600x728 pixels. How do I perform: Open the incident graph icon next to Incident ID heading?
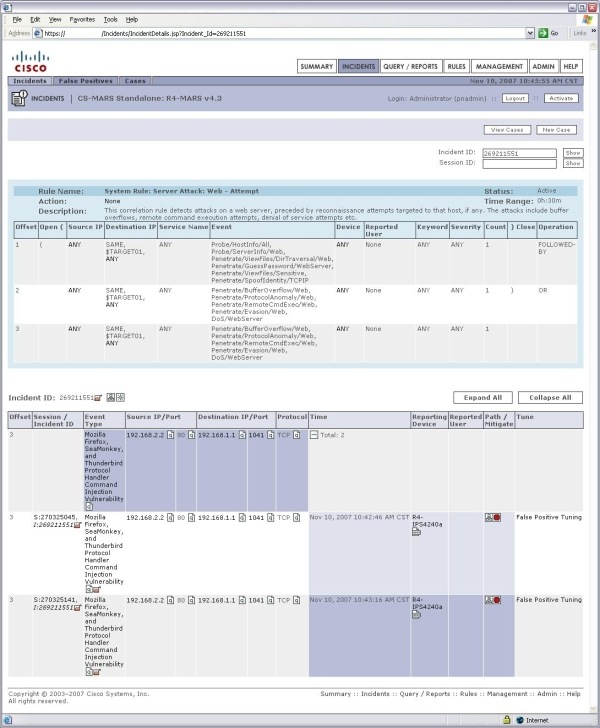pyautogui.click(x=120, y=397)
